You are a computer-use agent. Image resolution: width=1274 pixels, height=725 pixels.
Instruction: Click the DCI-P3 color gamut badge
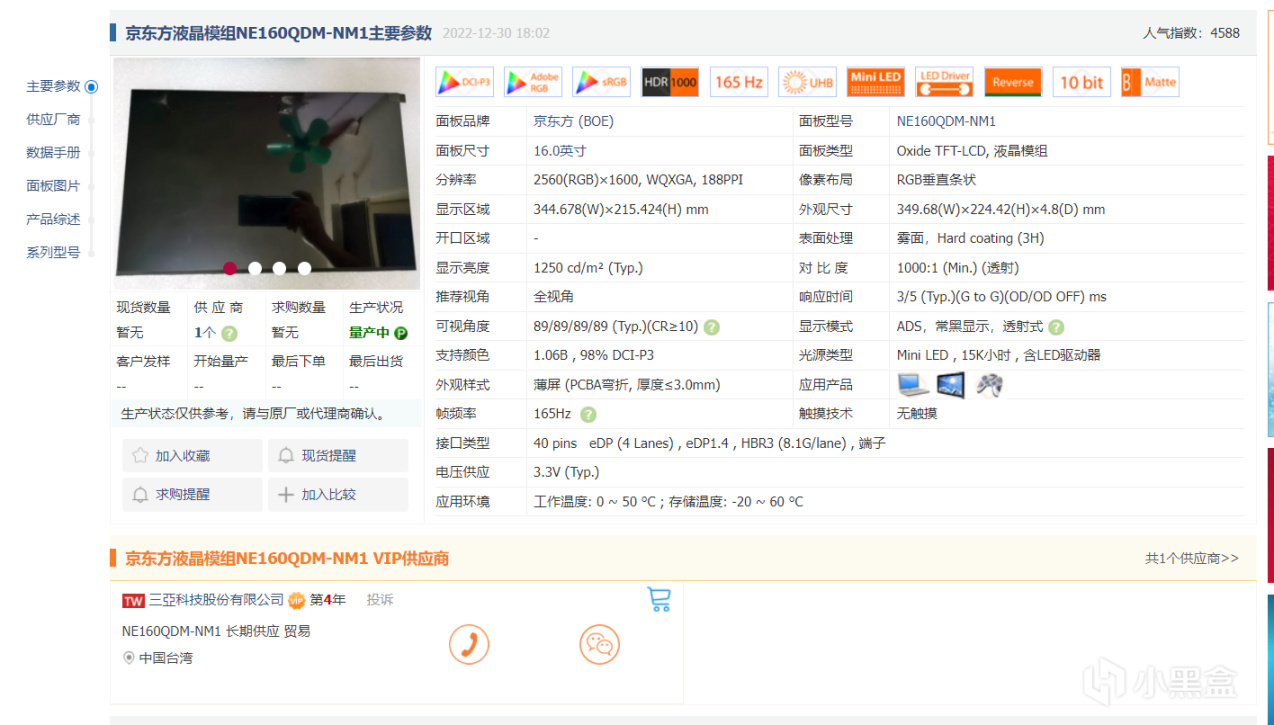(465, 82)
